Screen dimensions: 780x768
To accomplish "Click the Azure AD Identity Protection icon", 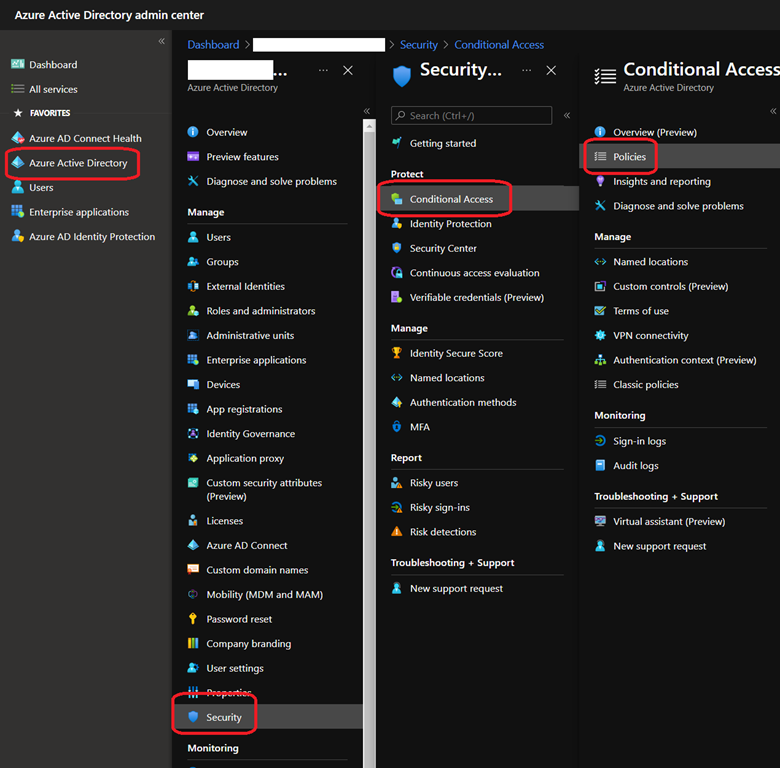I will pos(18,237).
